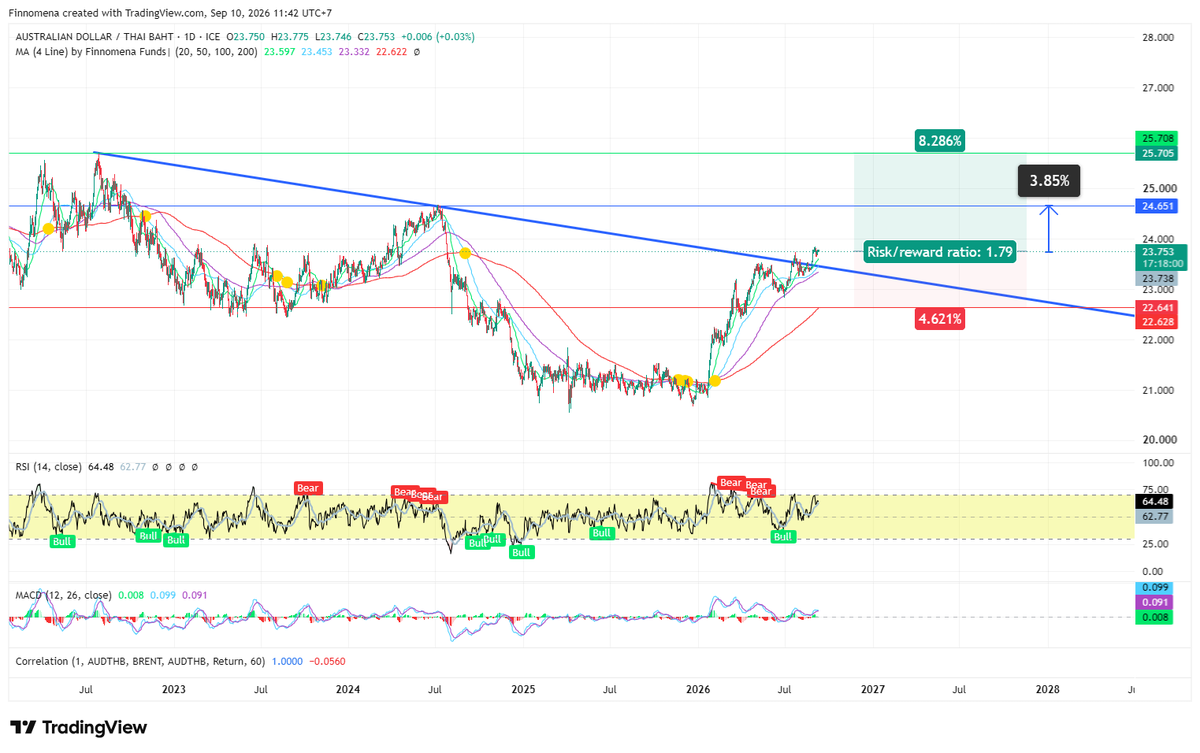Viewport: 1200px width, 753px height.
Task: Click the green 8.286% profit target label
Action: 940,141
